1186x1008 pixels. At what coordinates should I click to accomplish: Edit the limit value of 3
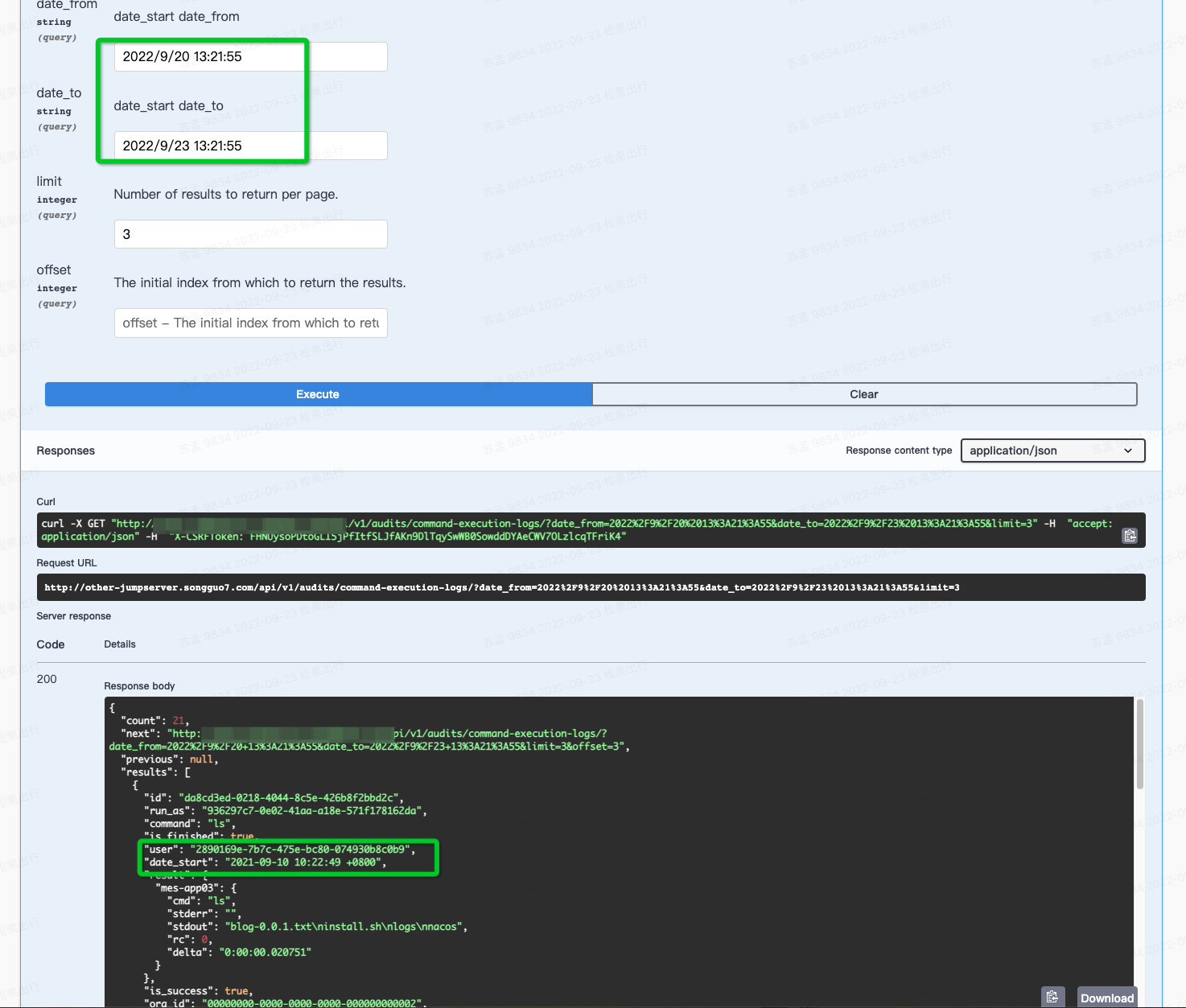coord(249,233)
